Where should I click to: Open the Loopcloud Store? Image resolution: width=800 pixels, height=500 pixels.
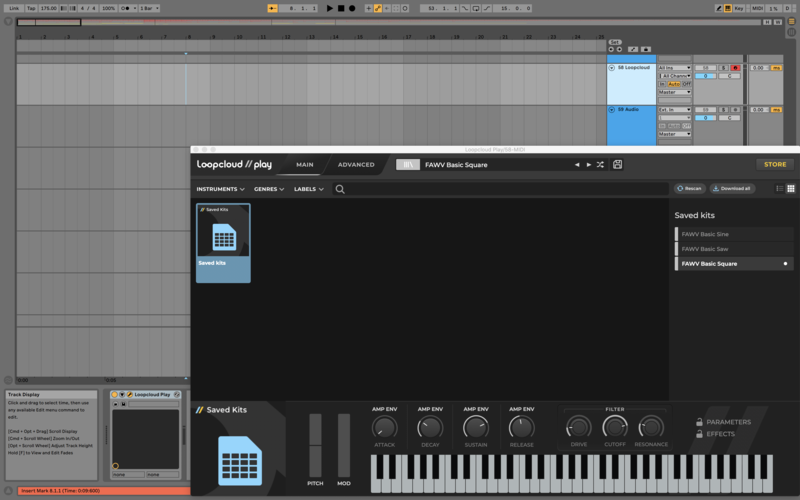pyautogui.click(x=774, y=165)
